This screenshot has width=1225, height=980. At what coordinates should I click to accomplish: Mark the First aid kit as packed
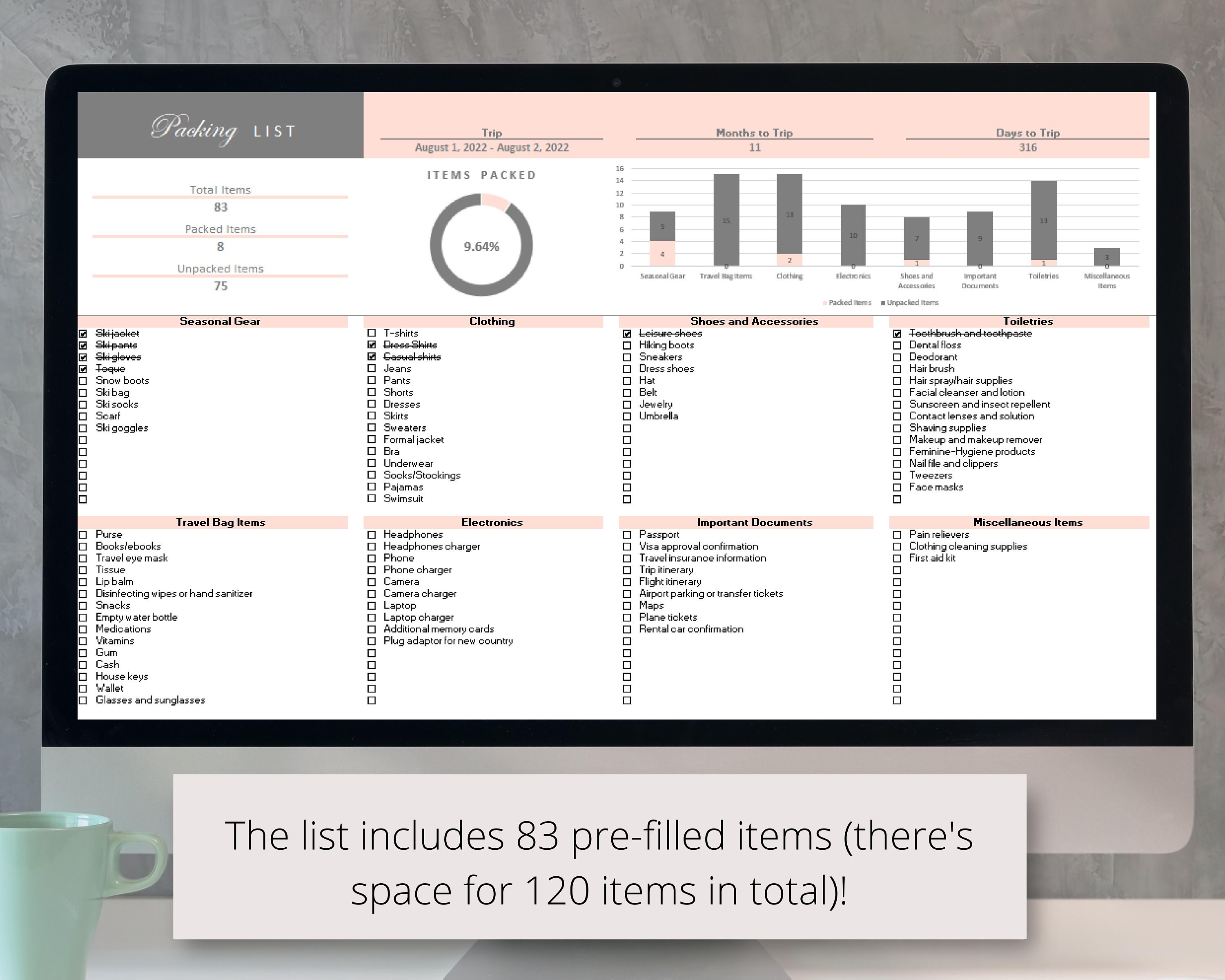point(897,558)
